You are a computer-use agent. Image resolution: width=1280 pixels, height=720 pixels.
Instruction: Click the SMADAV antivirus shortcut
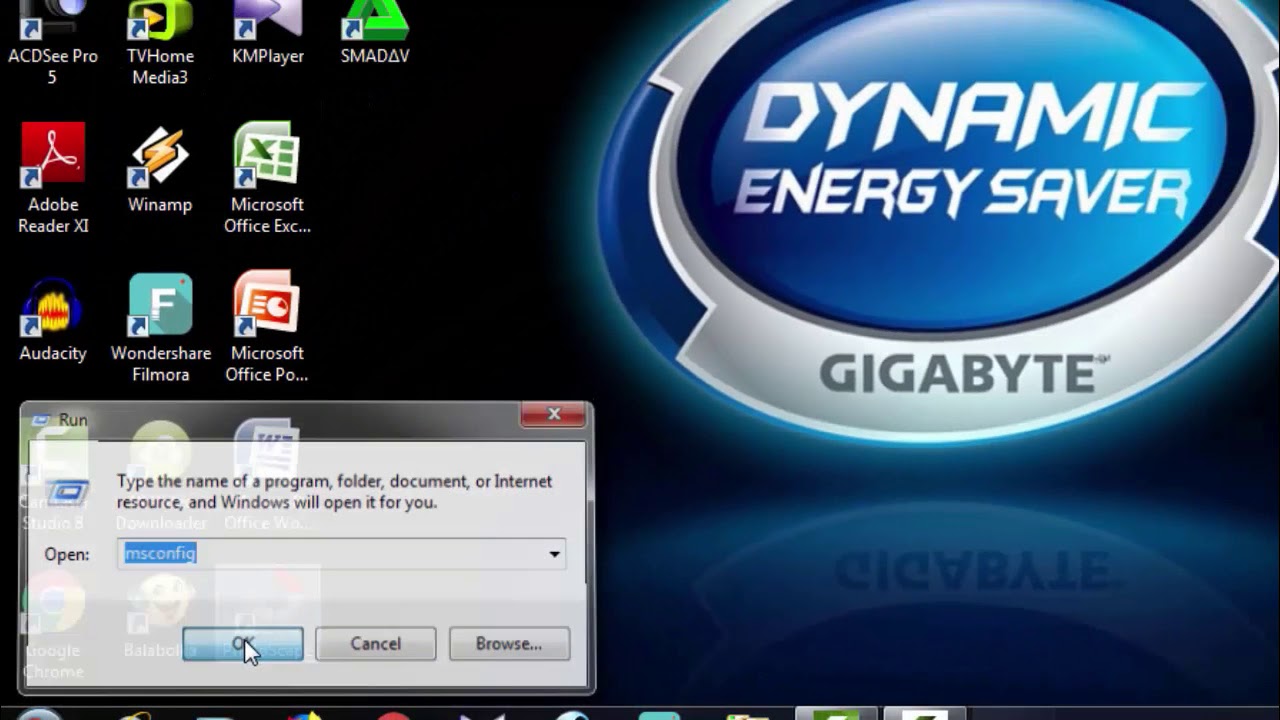tap(375, 33)
